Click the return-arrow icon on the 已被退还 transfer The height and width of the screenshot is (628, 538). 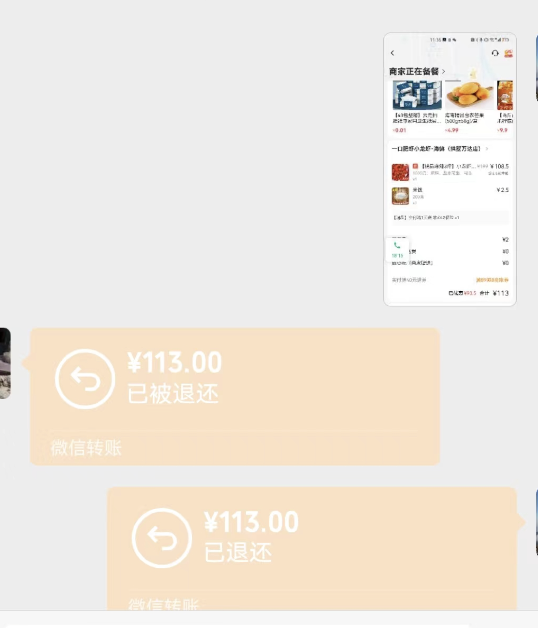pyautogui.click(x=85, y=378)
